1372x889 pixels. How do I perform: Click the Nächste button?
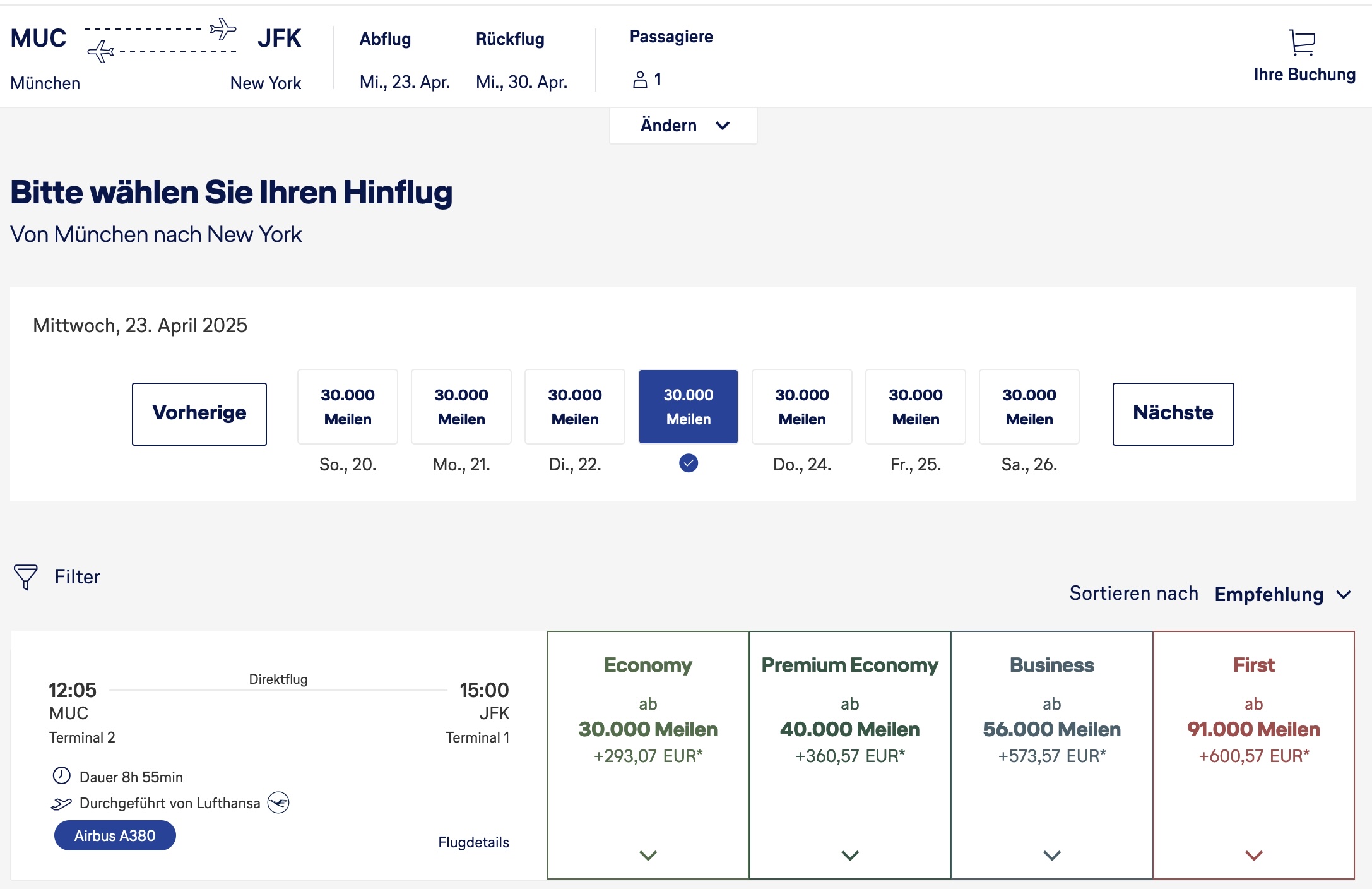(x=1173, y=414)
